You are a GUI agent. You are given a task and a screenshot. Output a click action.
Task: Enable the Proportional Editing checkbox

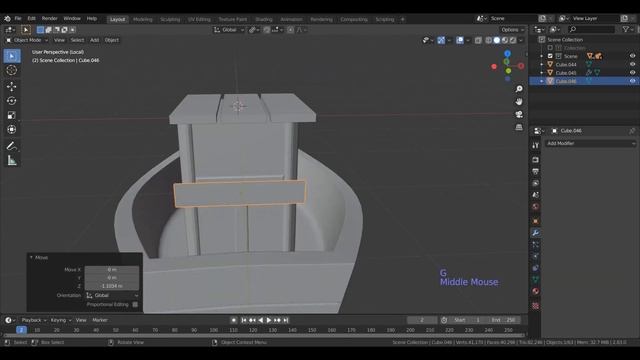(x=135, y=304)
